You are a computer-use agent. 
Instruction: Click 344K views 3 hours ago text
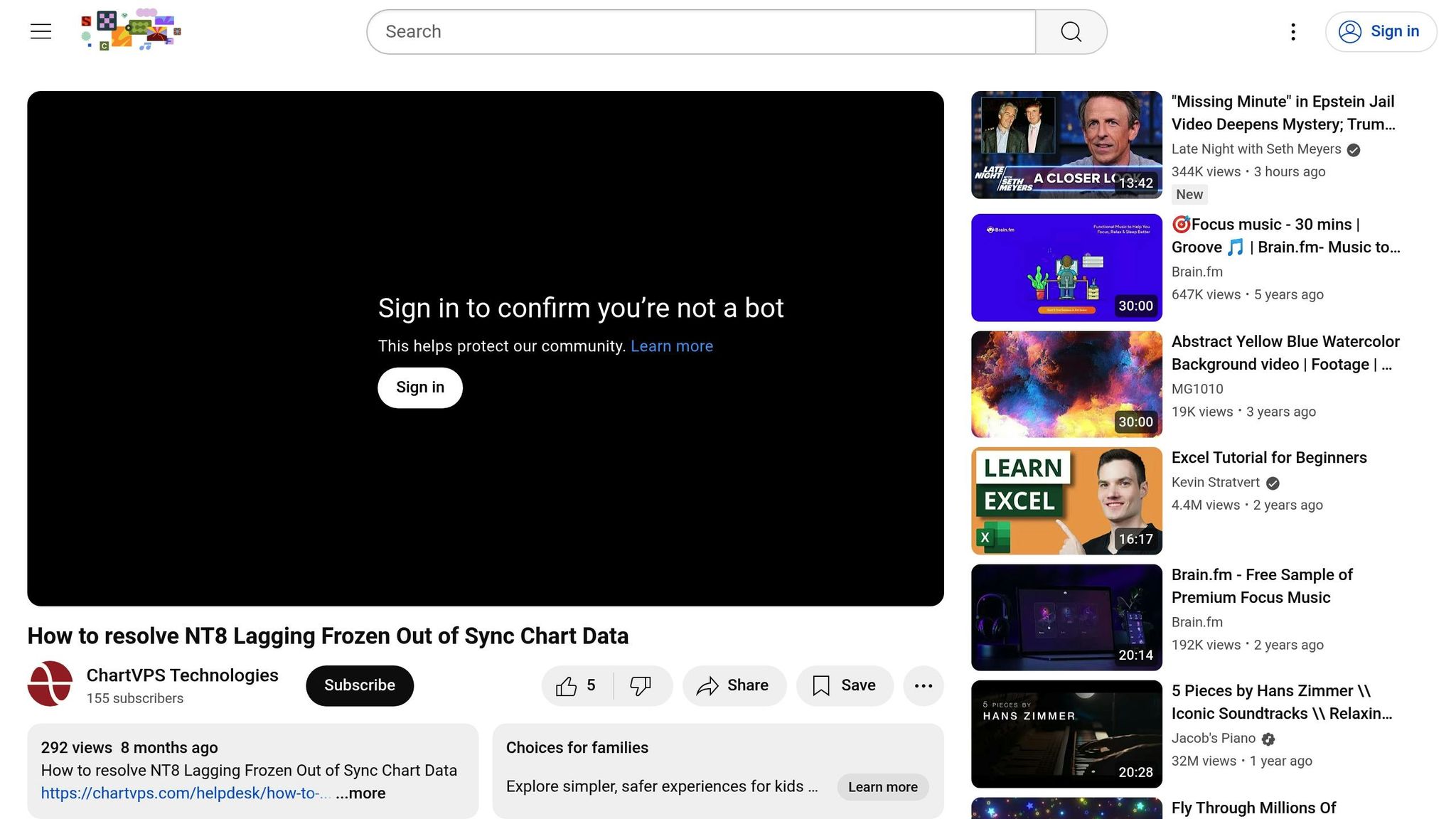[x=1248, y=172]
